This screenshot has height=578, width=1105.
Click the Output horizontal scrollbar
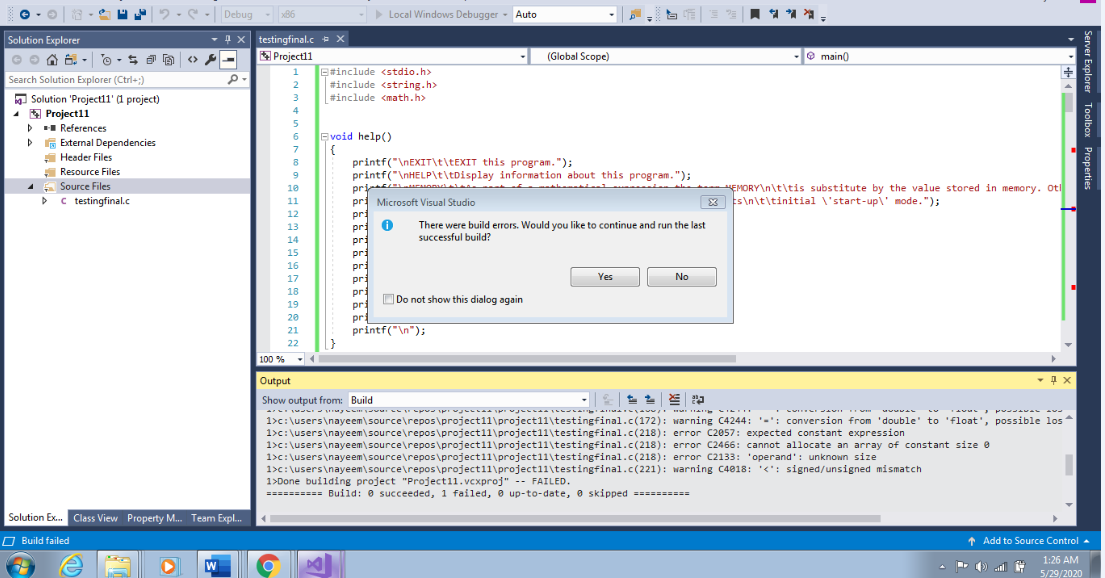(x=575, y=518)
